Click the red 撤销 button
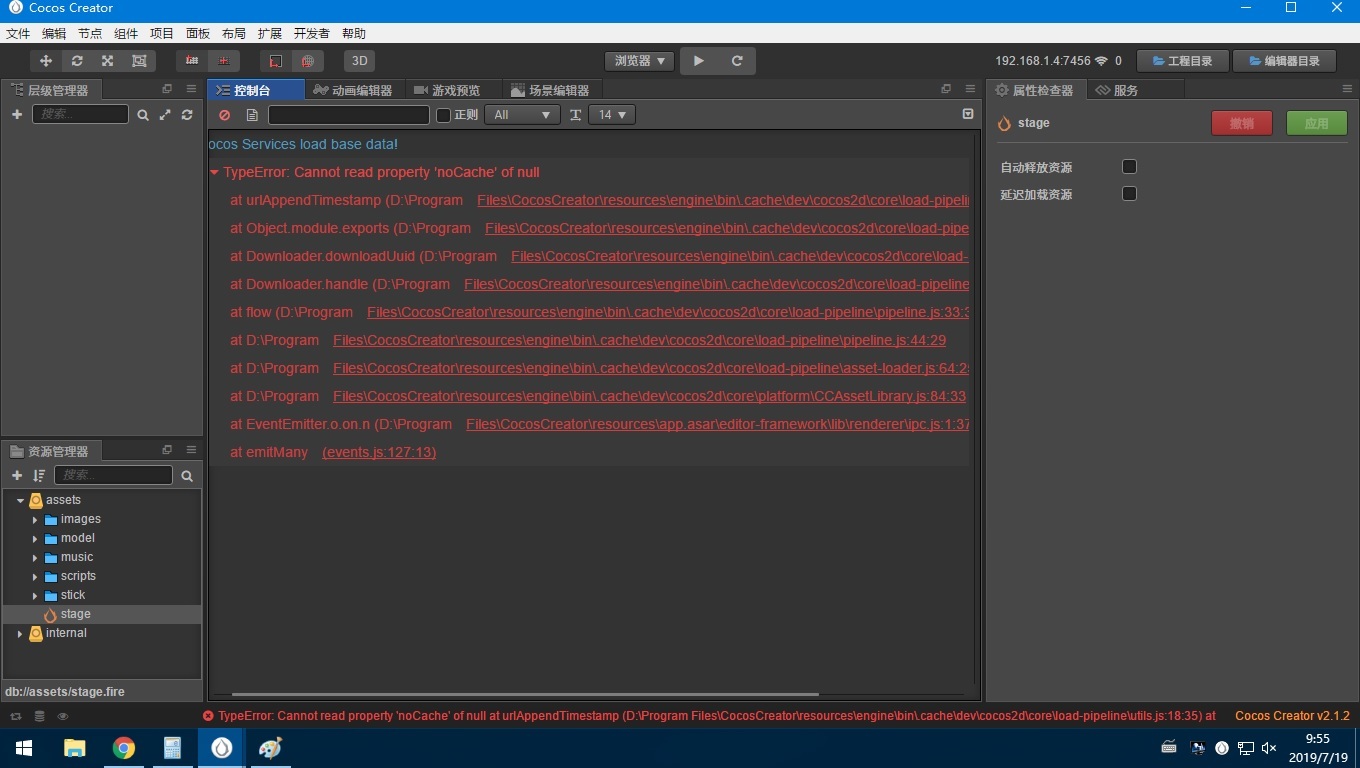 [1242, 123]
